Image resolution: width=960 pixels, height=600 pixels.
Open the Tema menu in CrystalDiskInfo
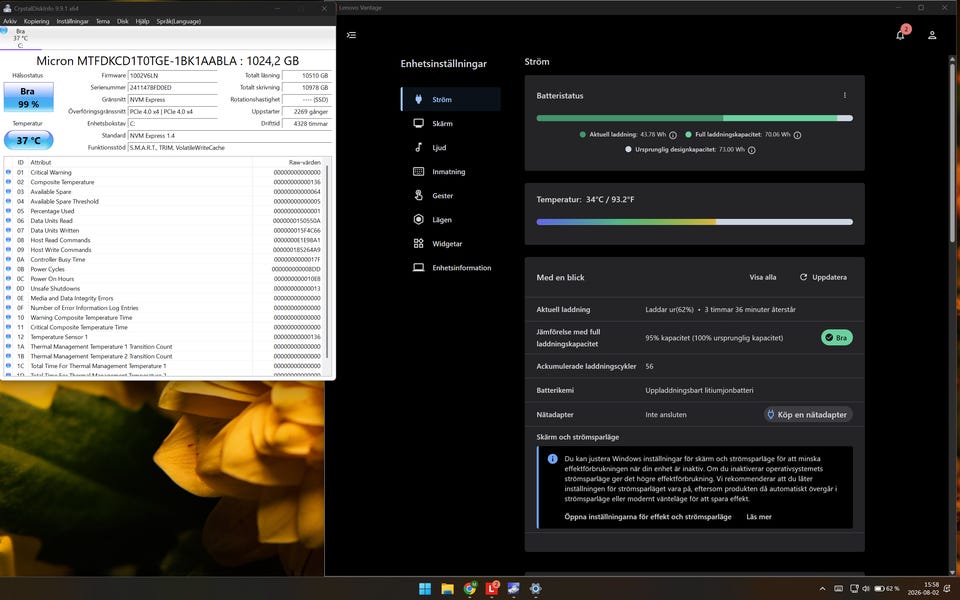click(103, 21)
